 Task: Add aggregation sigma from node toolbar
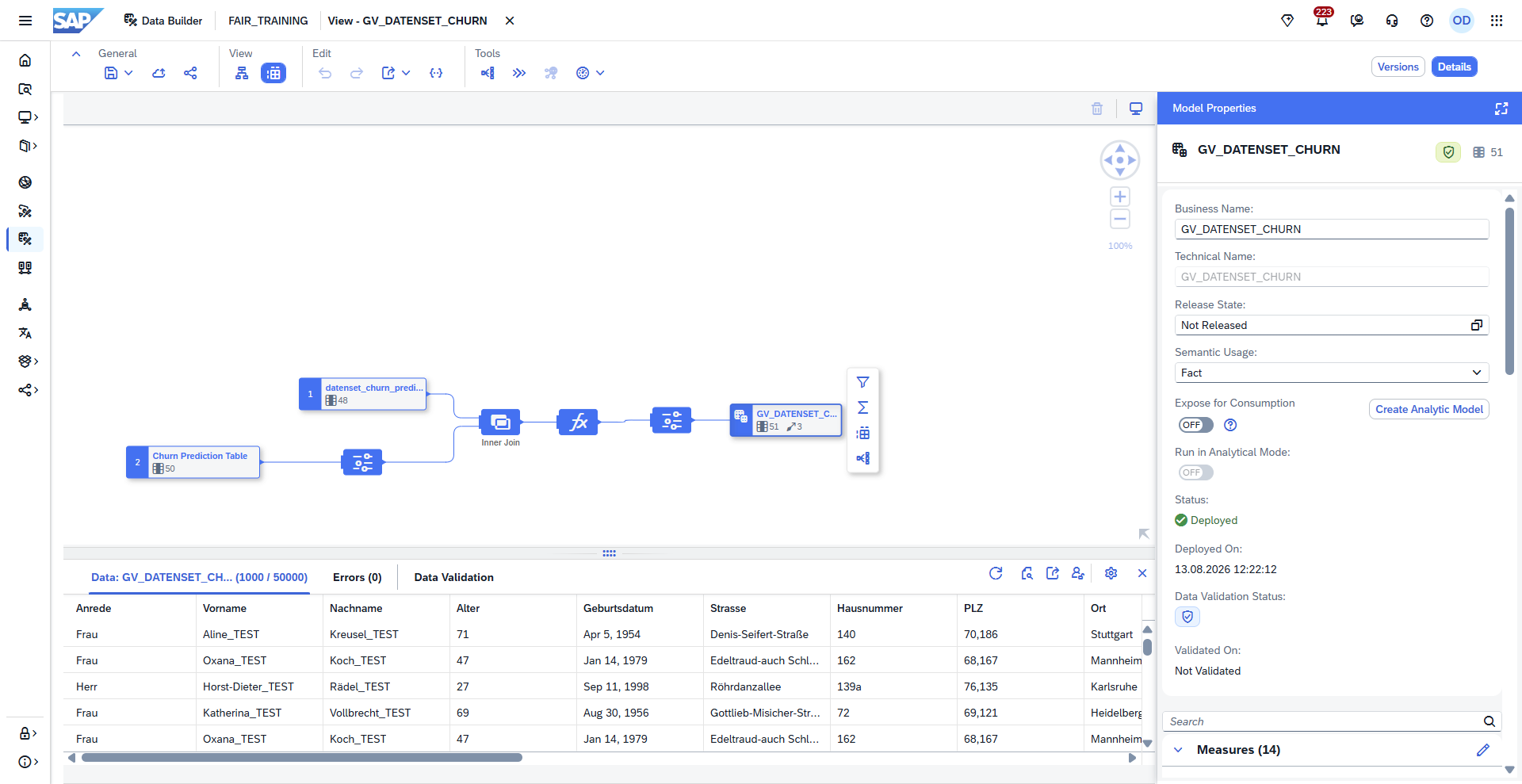point(863,407)
